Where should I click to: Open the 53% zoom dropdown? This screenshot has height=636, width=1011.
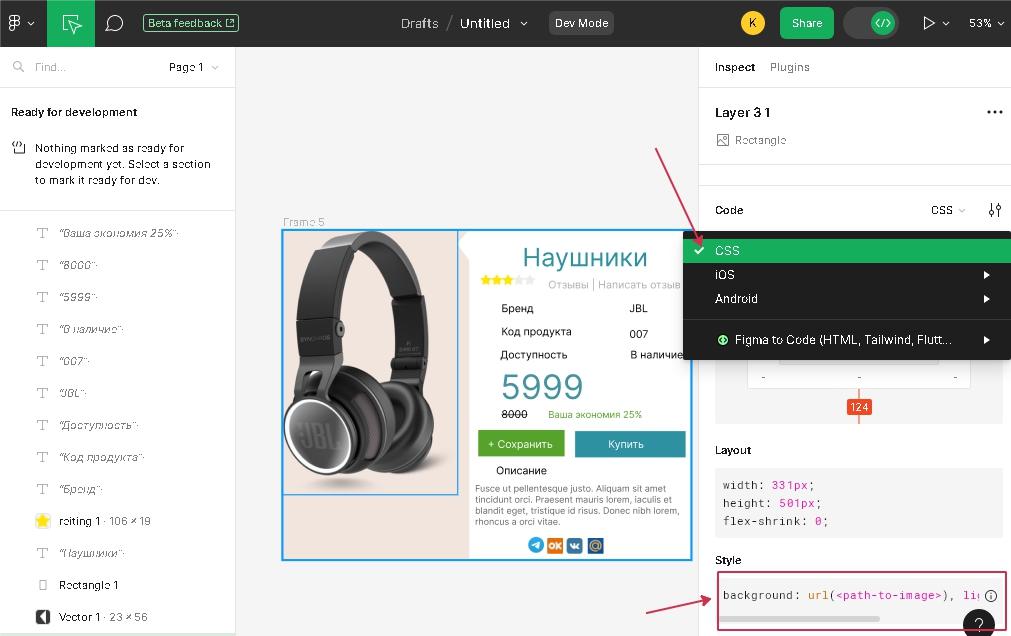click(986, 23)
